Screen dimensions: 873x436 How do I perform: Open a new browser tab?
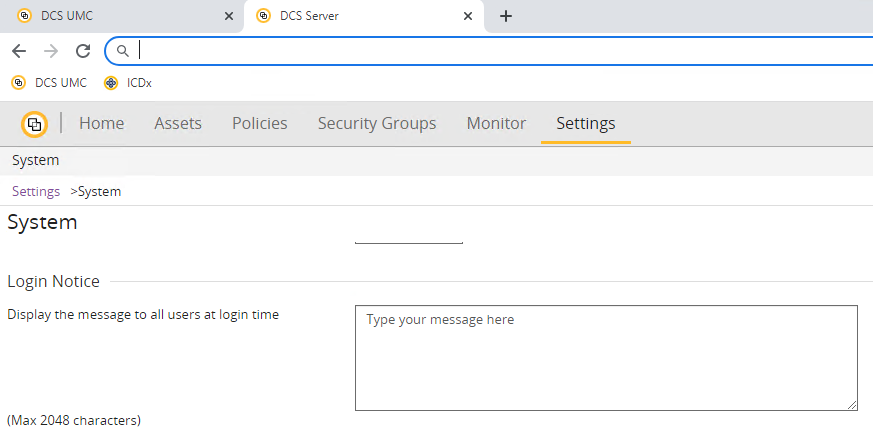pyautogui.click(x=506, y=16)
